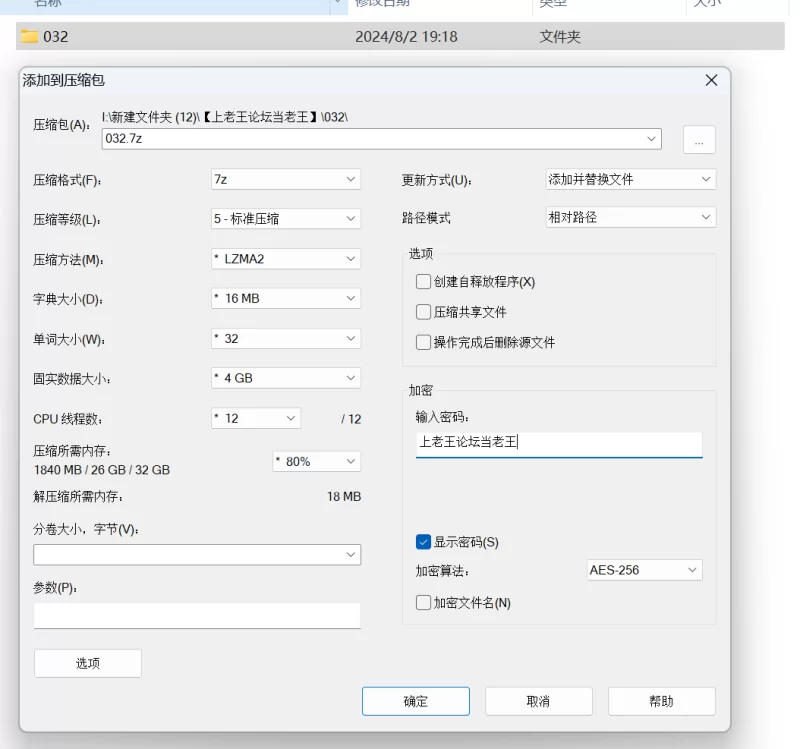The width and height of the screenshot is (800, 749).
Task: Expand the 加密算法 AES-256 dropdown
Action: [x=644, y=570]
